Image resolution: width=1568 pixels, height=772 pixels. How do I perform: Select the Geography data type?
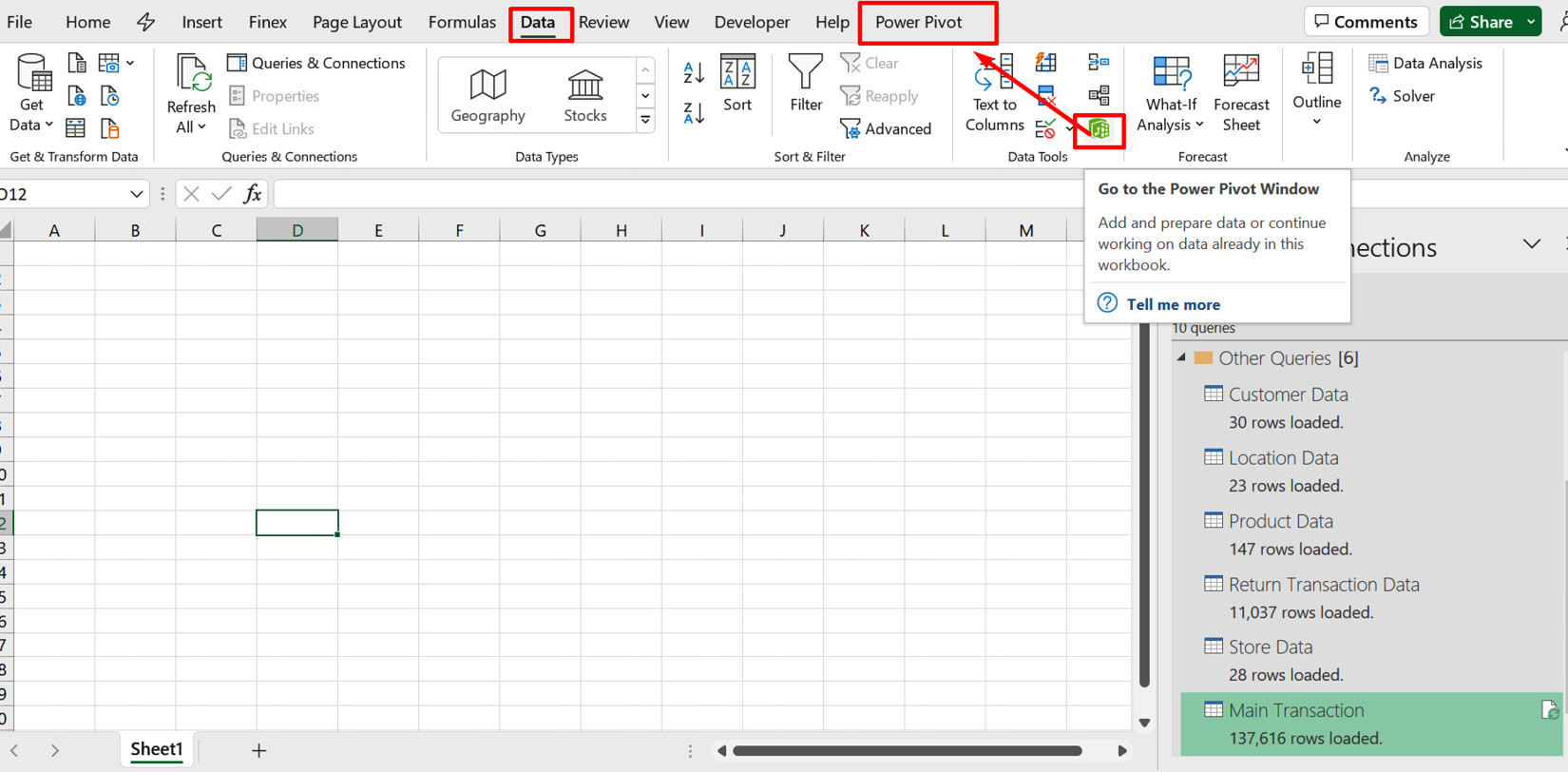point(488,95)
